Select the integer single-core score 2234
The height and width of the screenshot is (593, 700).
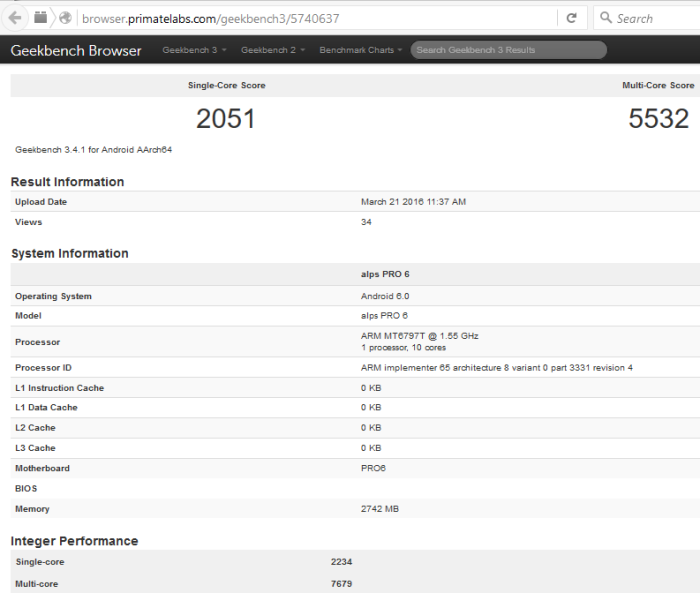click(x=342, y=562)
